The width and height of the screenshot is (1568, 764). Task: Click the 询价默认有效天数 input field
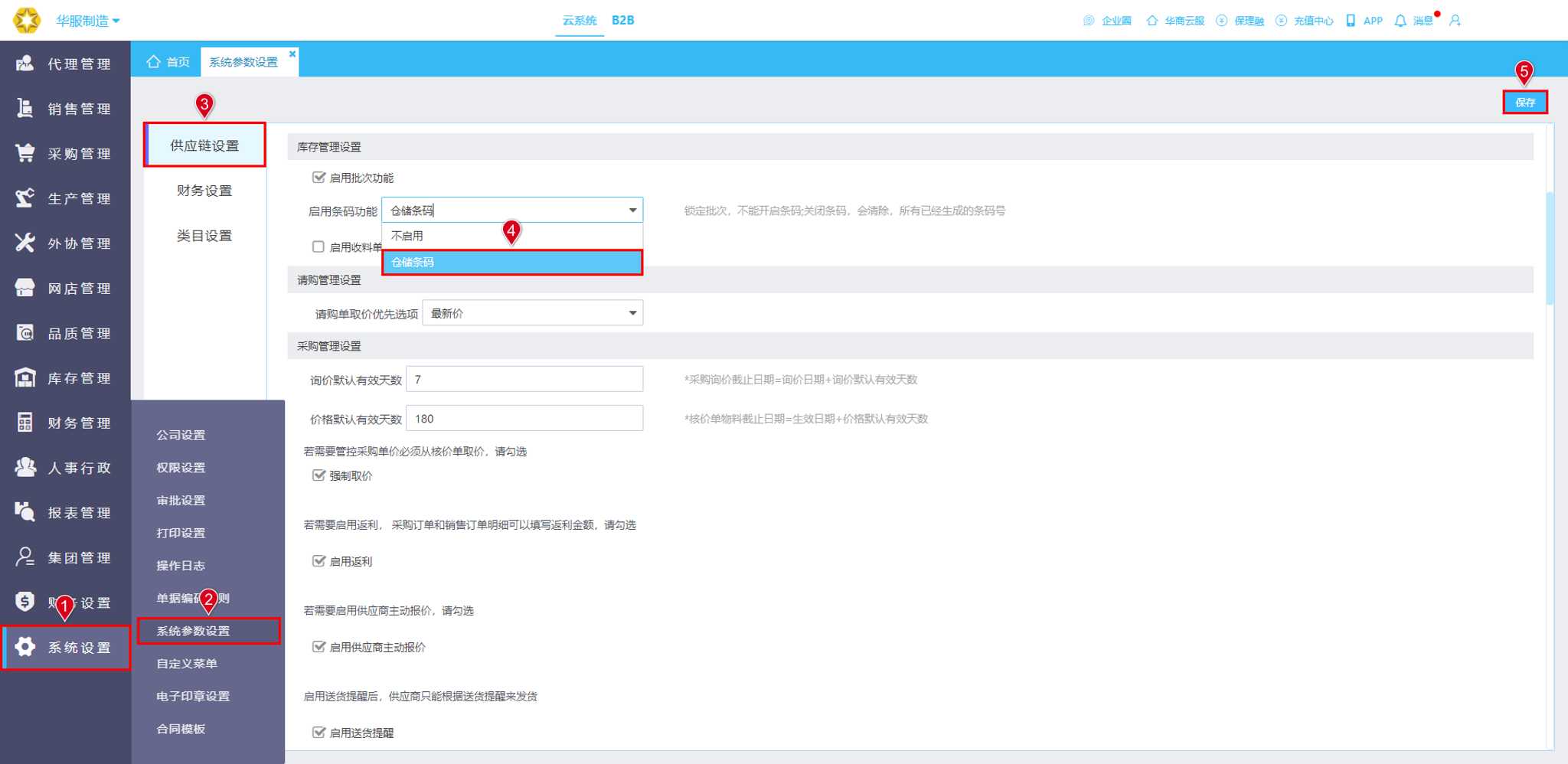[524, 380]
